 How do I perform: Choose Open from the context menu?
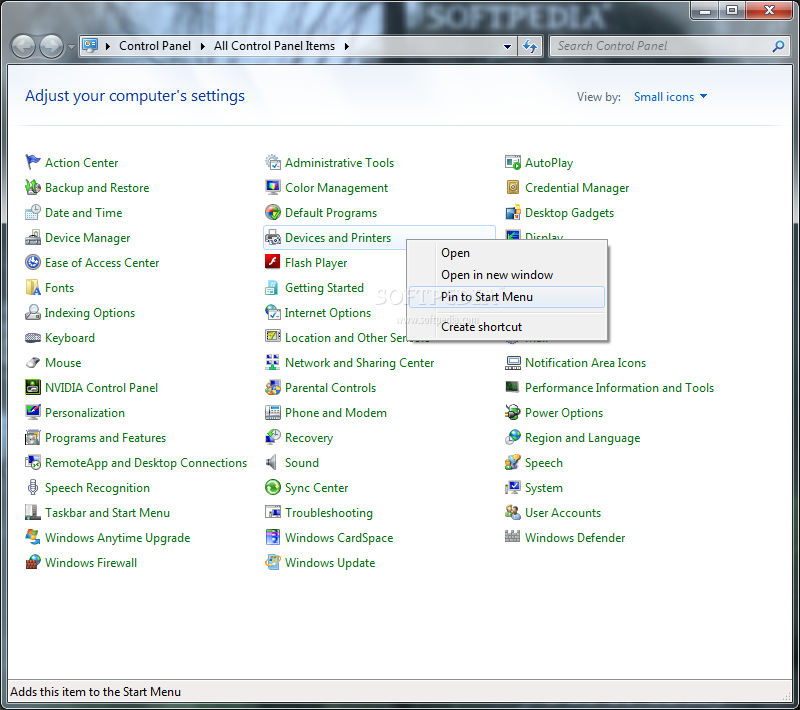point(507,253)
